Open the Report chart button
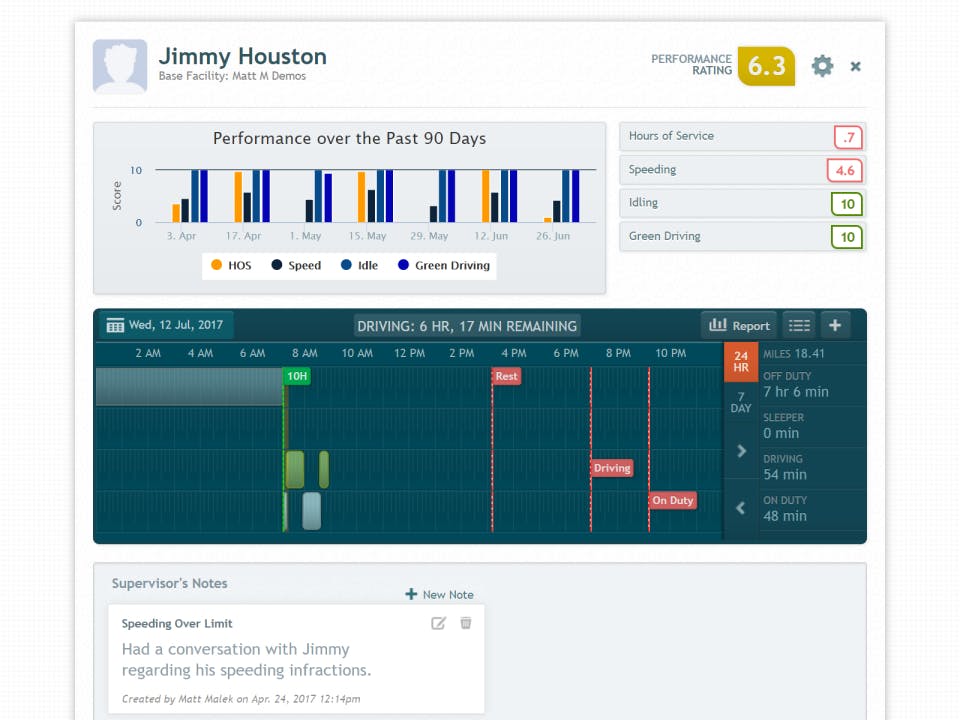The image size is (960, 720). pos(739,325)
